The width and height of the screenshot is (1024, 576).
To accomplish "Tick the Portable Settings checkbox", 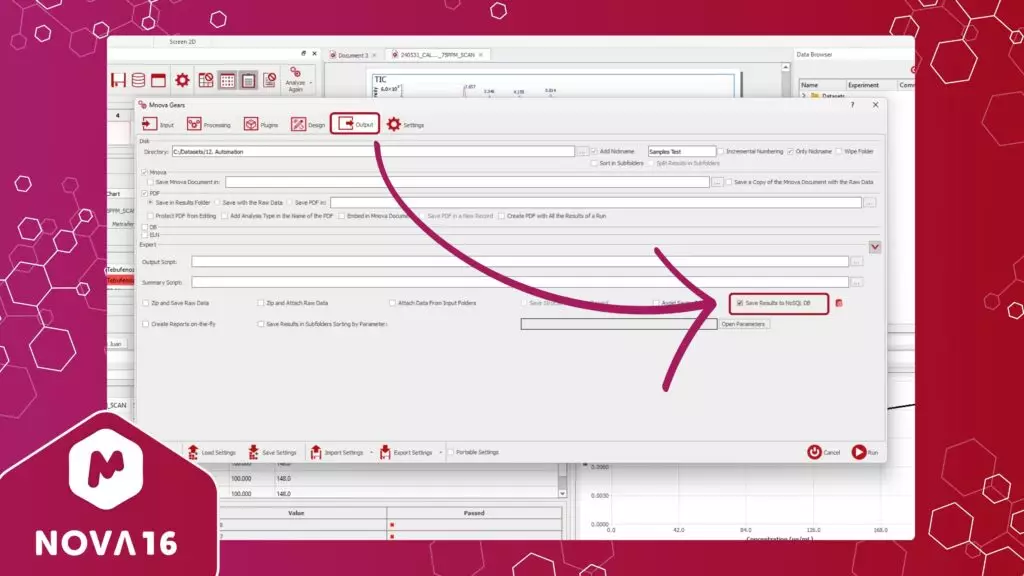I will (451, 452).
